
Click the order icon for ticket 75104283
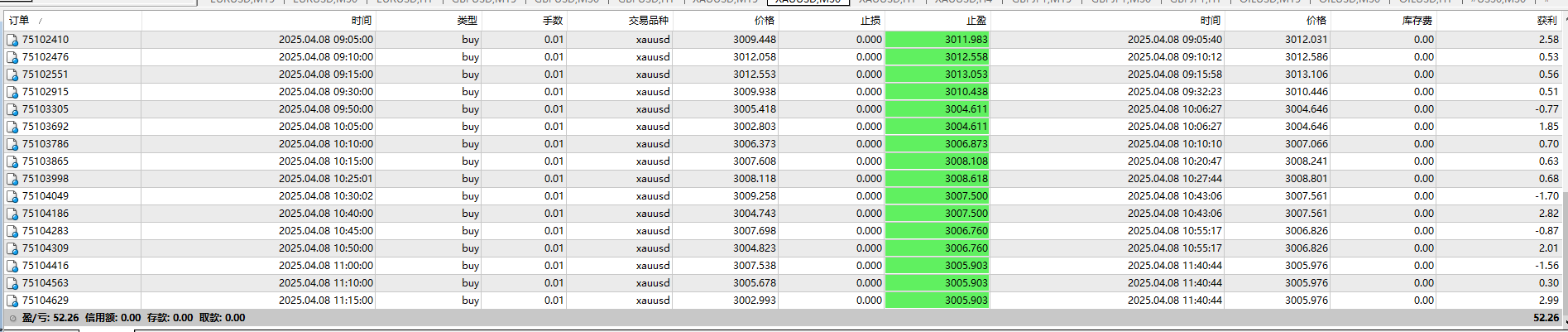point(12,231)
